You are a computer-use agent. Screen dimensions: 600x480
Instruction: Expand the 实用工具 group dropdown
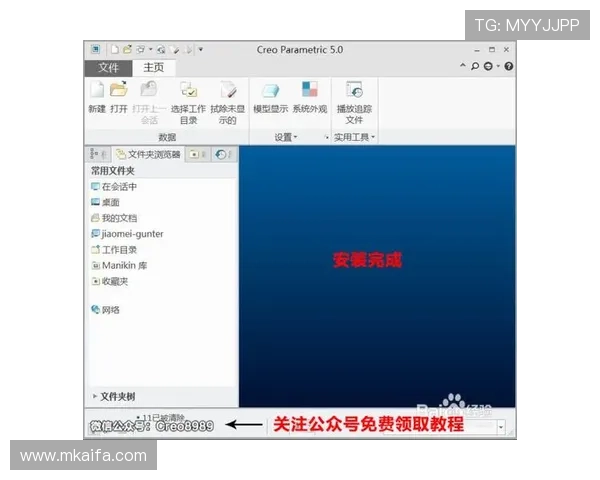(354, 137)
